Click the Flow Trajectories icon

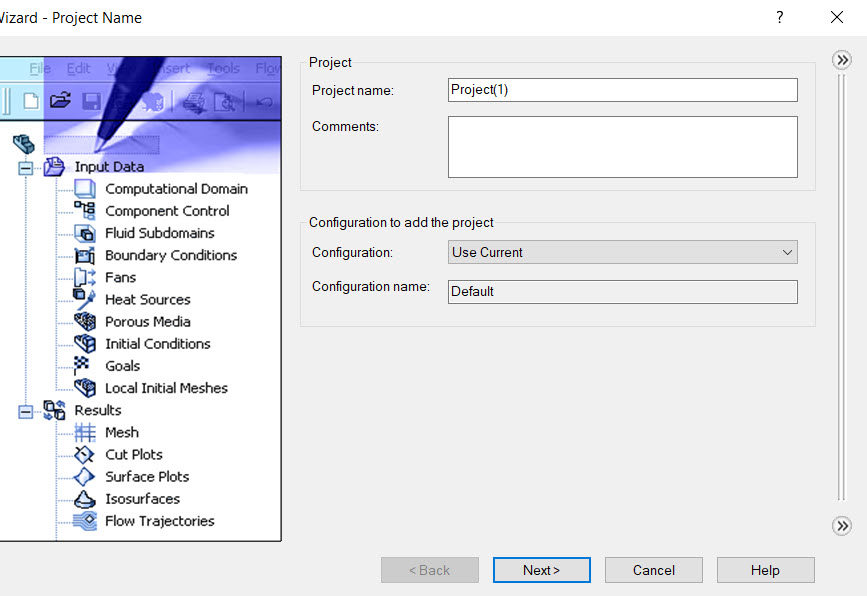click(85, 521)
